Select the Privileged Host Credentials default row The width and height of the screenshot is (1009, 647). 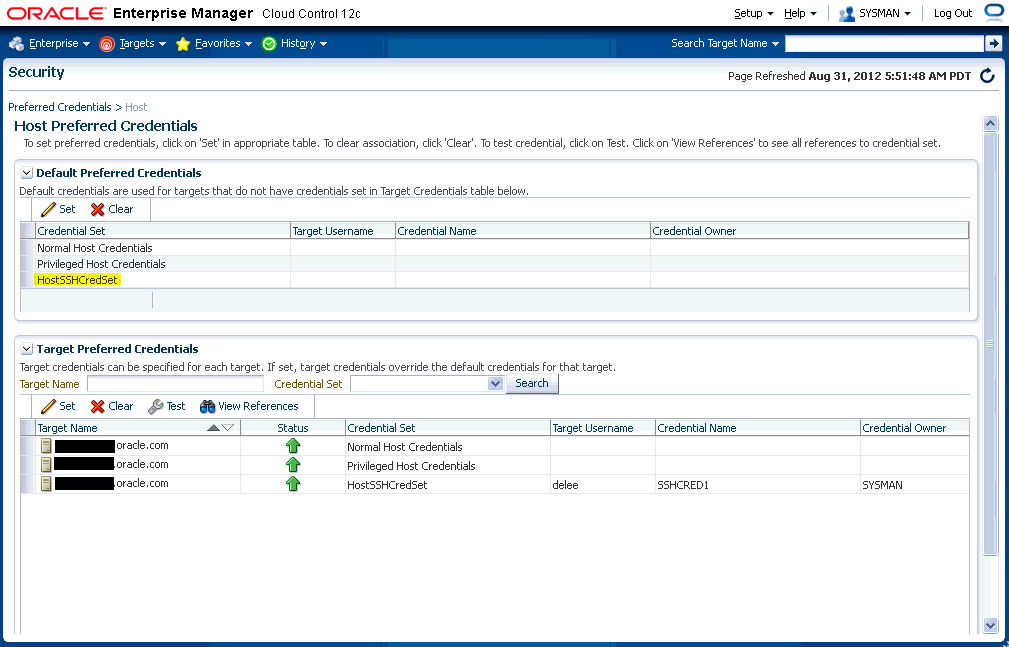[494, 264]
